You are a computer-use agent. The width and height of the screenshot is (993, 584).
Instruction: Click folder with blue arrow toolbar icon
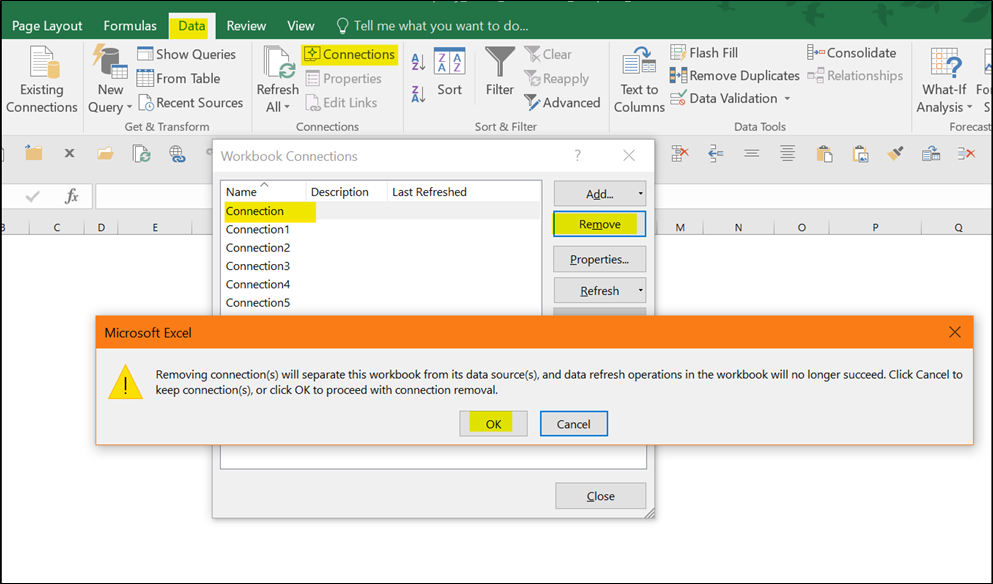(x=33, y=153)
